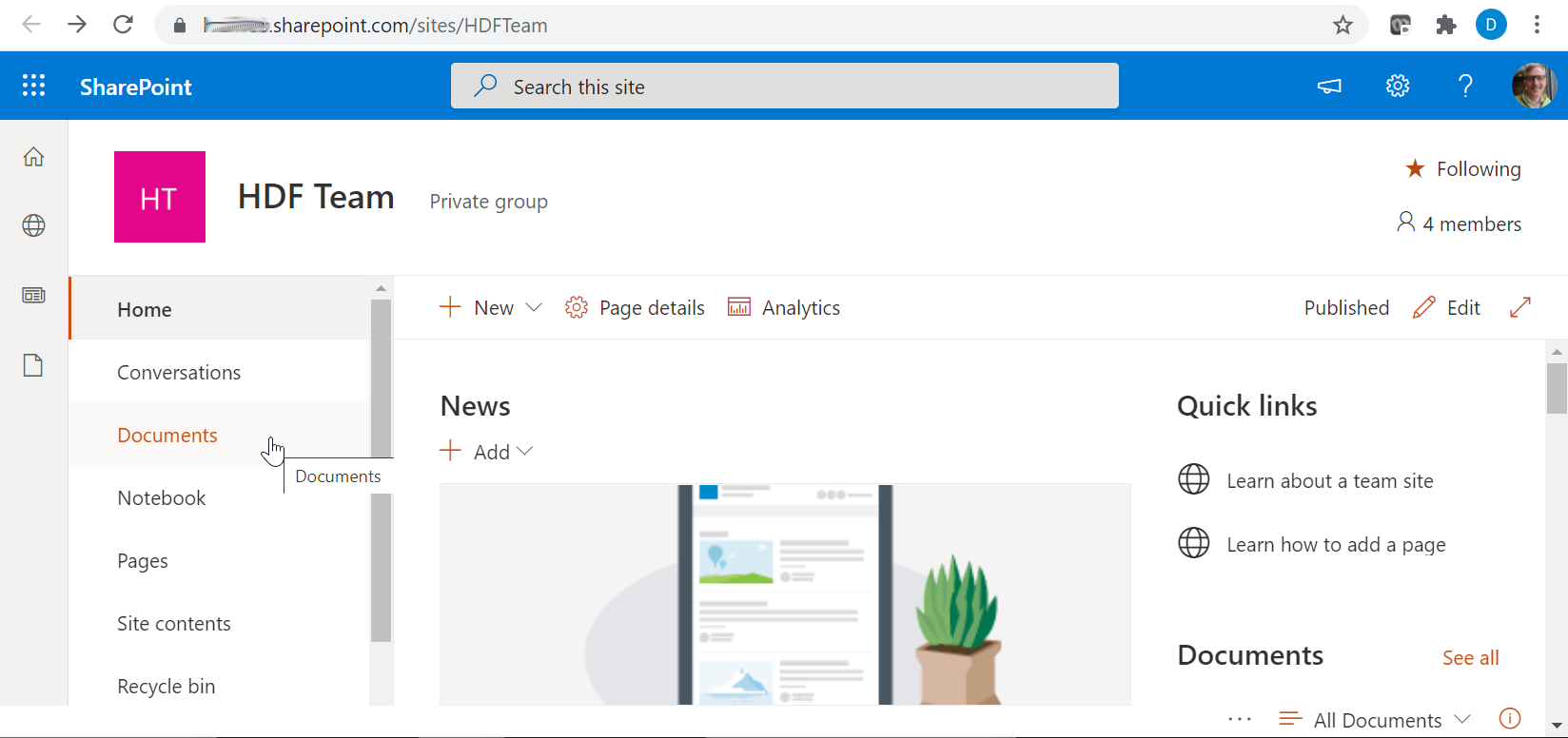Open the Learn about a team site link

[1329, 481]
